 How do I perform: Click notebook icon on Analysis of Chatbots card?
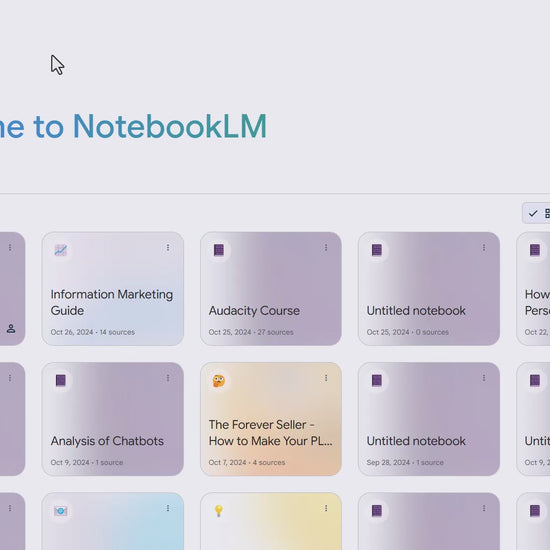[61, 380]
